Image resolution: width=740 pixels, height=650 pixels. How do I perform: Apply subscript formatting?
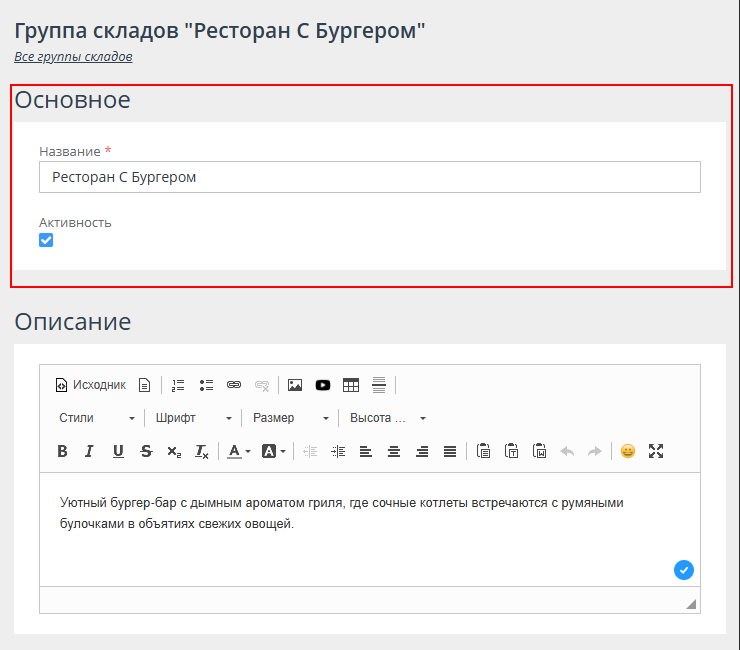[174, 452]
